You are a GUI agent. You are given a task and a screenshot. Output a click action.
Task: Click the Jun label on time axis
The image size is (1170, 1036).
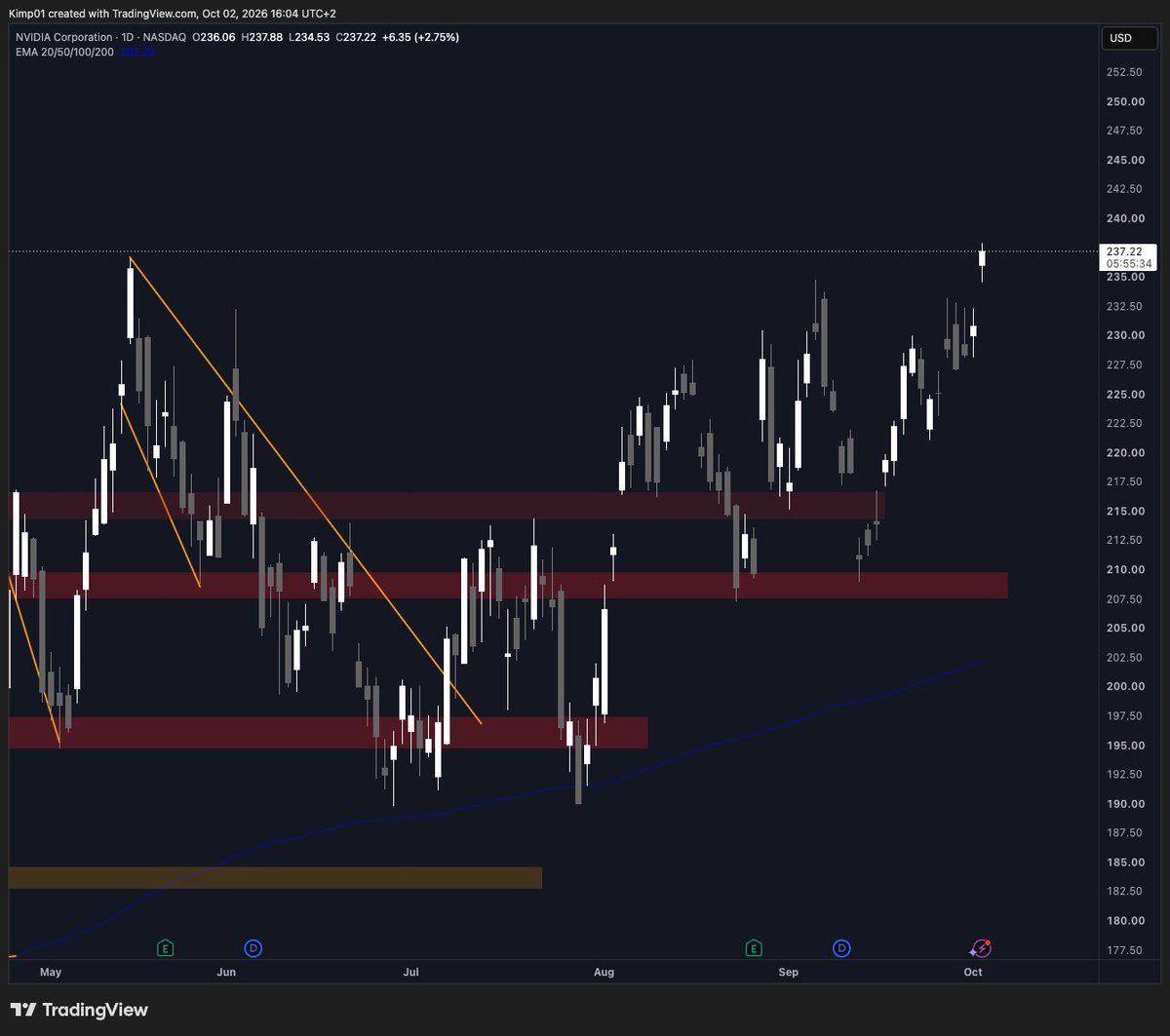tap(226, 972)
